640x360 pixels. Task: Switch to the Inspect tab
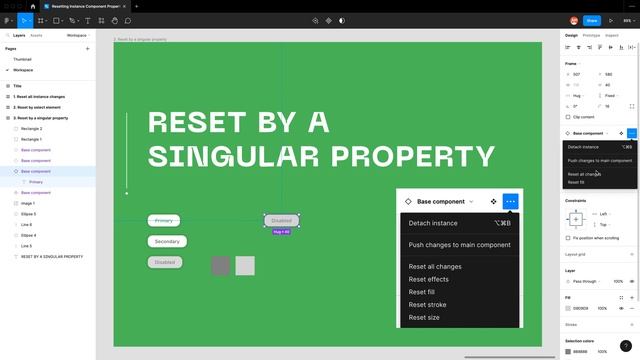611,36
